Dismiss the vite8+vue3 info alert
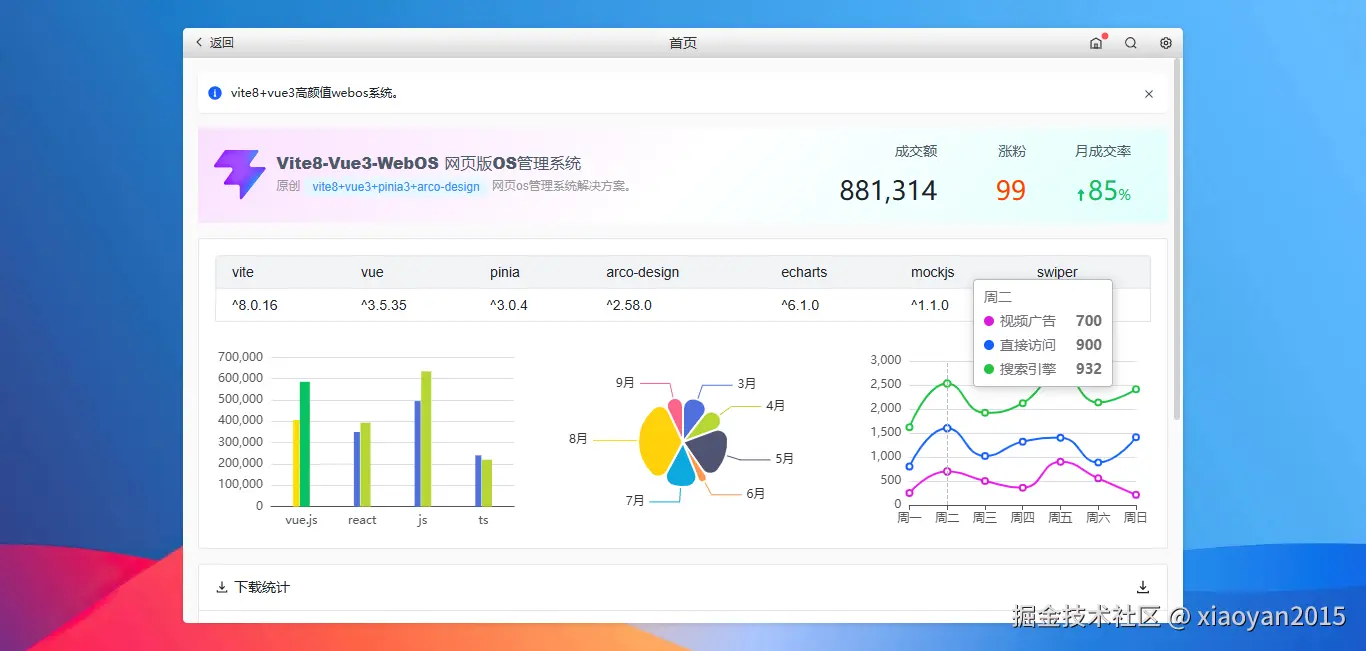The width and height of the screenshot is (1366, 651). [x=1149, y=94]
